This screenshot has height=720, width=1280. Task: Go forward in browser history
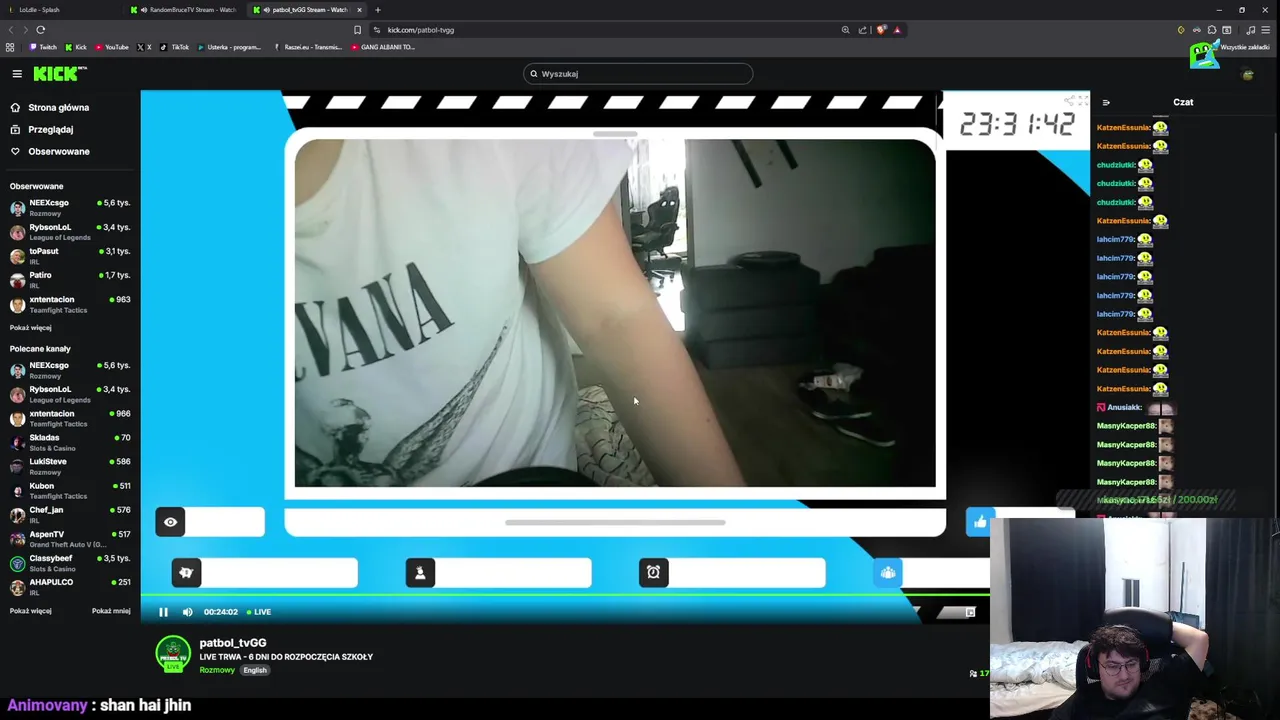click(x=25, y=30)
